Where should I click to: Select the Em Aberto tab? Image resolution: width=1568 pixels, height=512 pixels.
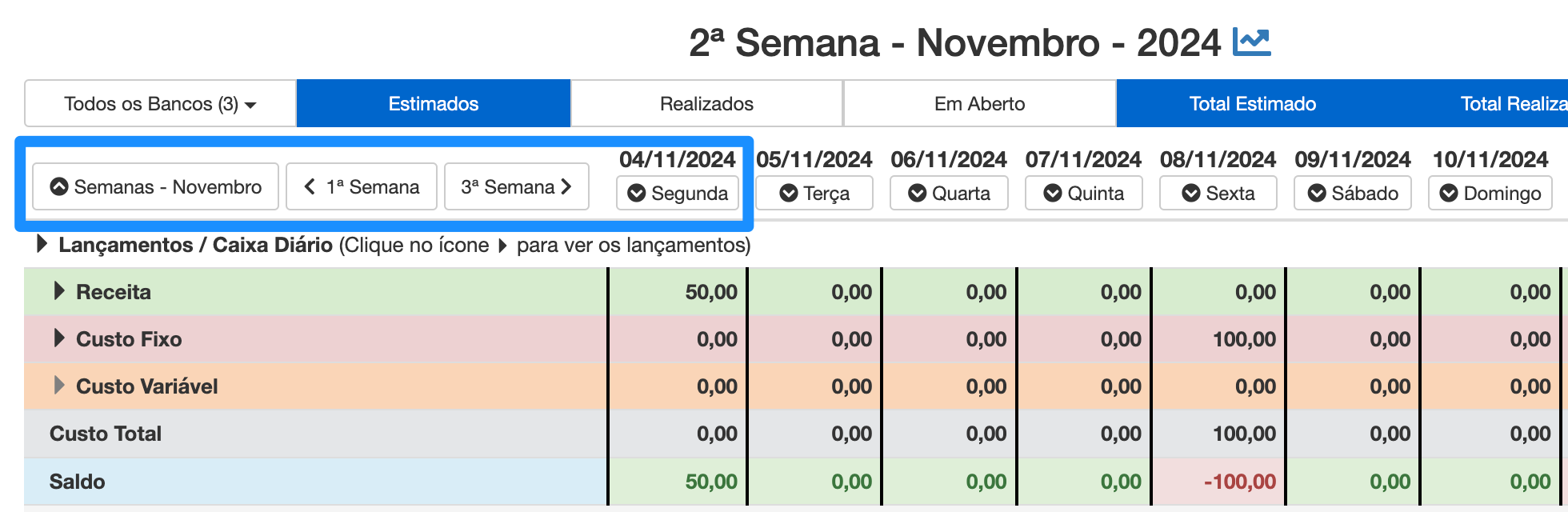tap(979, 104)
